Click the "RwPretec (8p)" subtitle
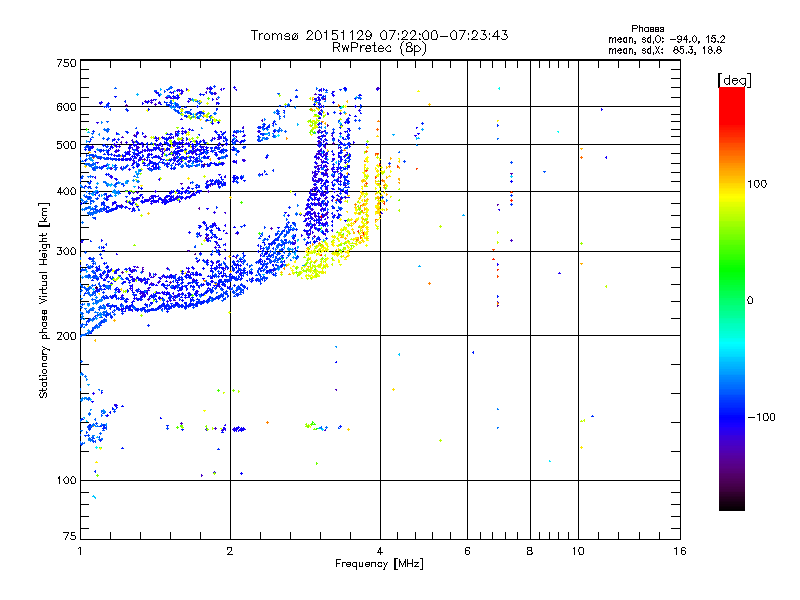The height and width of the screenshot is (600, 800). tap(379, 48)
